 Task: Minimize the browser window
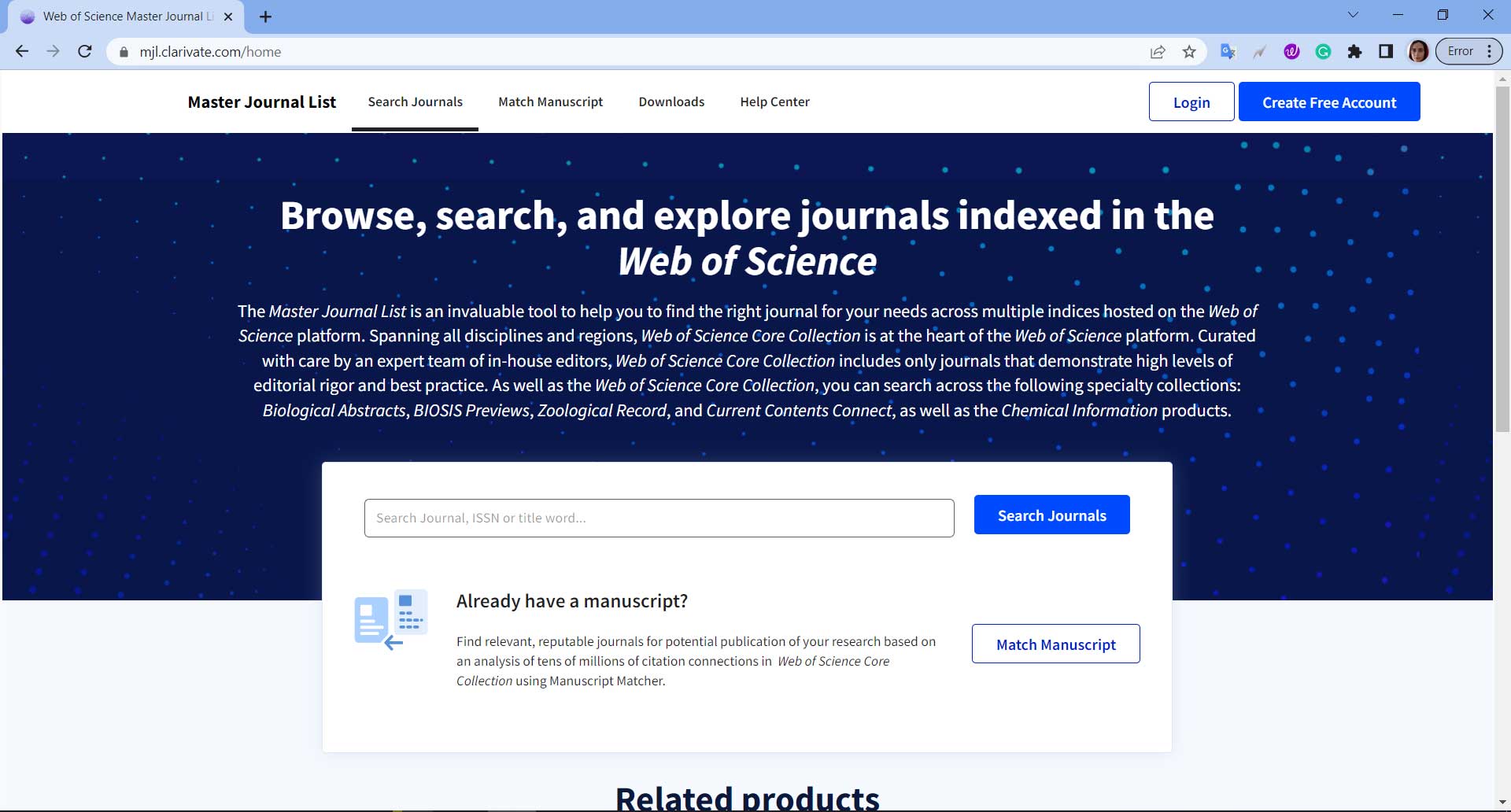(1398, 15)
